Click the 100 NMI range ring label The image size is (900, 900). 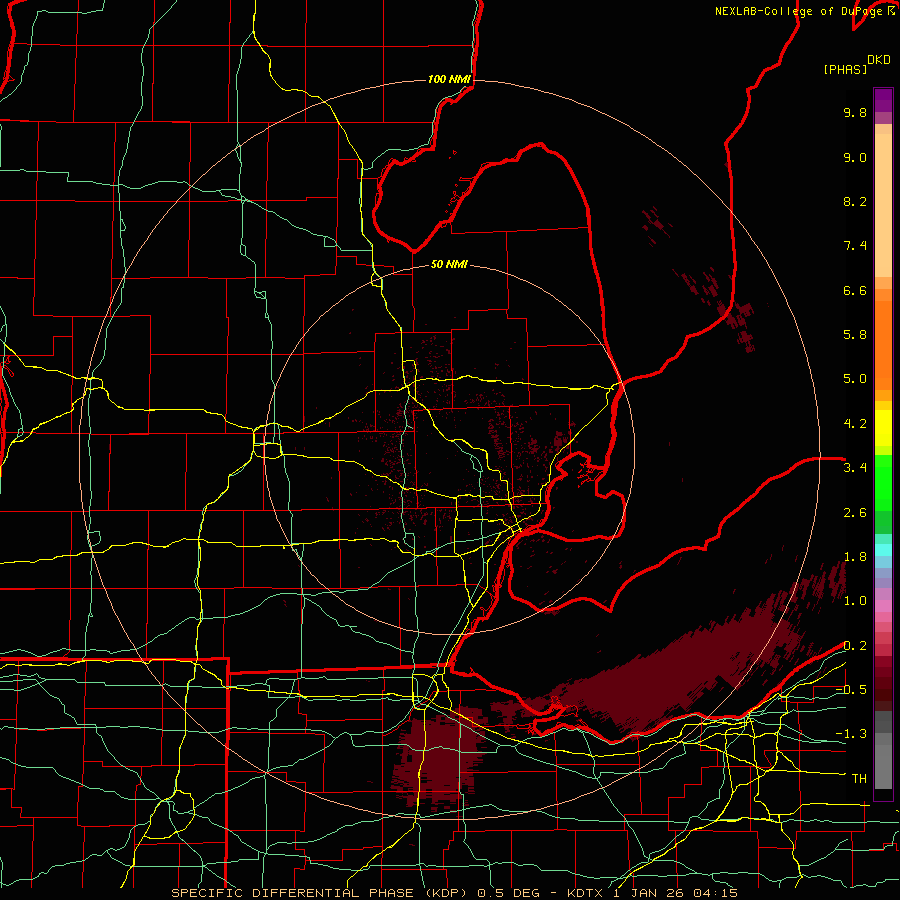449,79
